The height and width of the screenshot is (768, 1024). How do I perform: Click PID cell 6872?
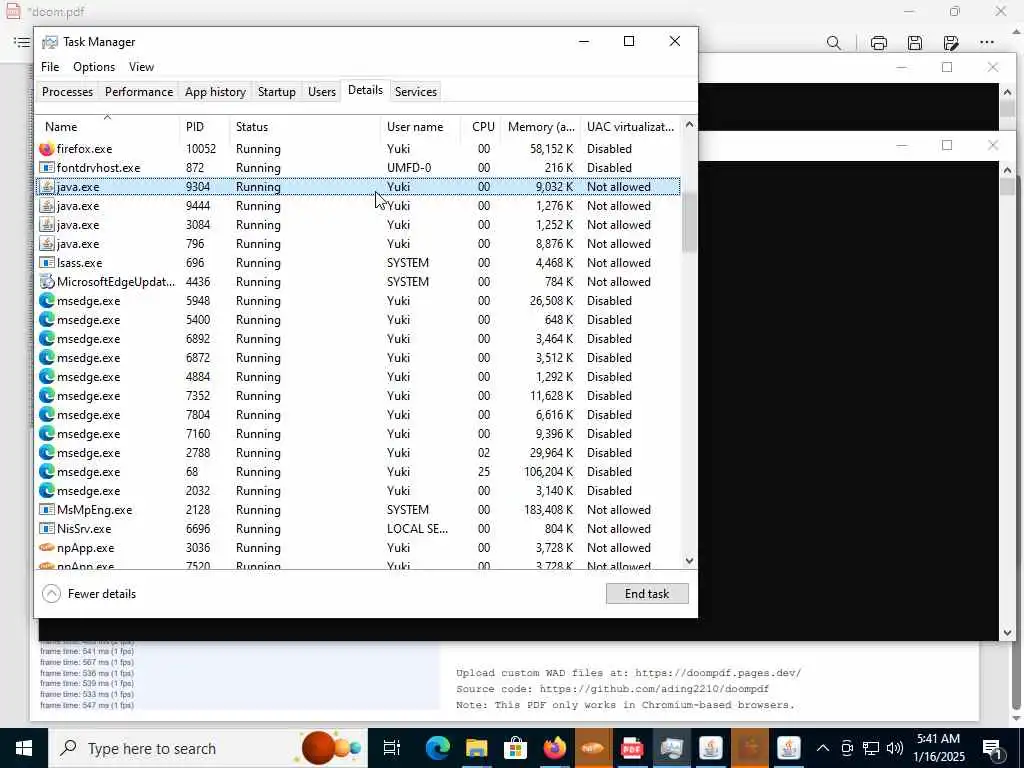tap(198, 358)
